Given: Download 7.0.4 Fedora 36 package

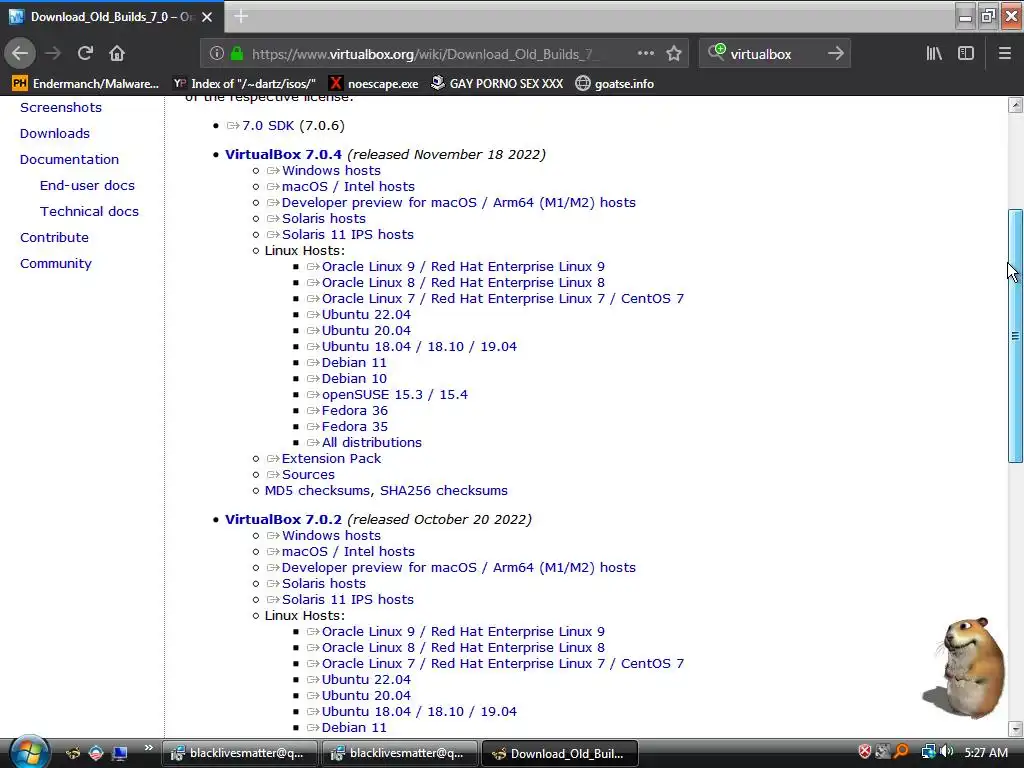Looking at the screenshot, I should tap(355, 411).
